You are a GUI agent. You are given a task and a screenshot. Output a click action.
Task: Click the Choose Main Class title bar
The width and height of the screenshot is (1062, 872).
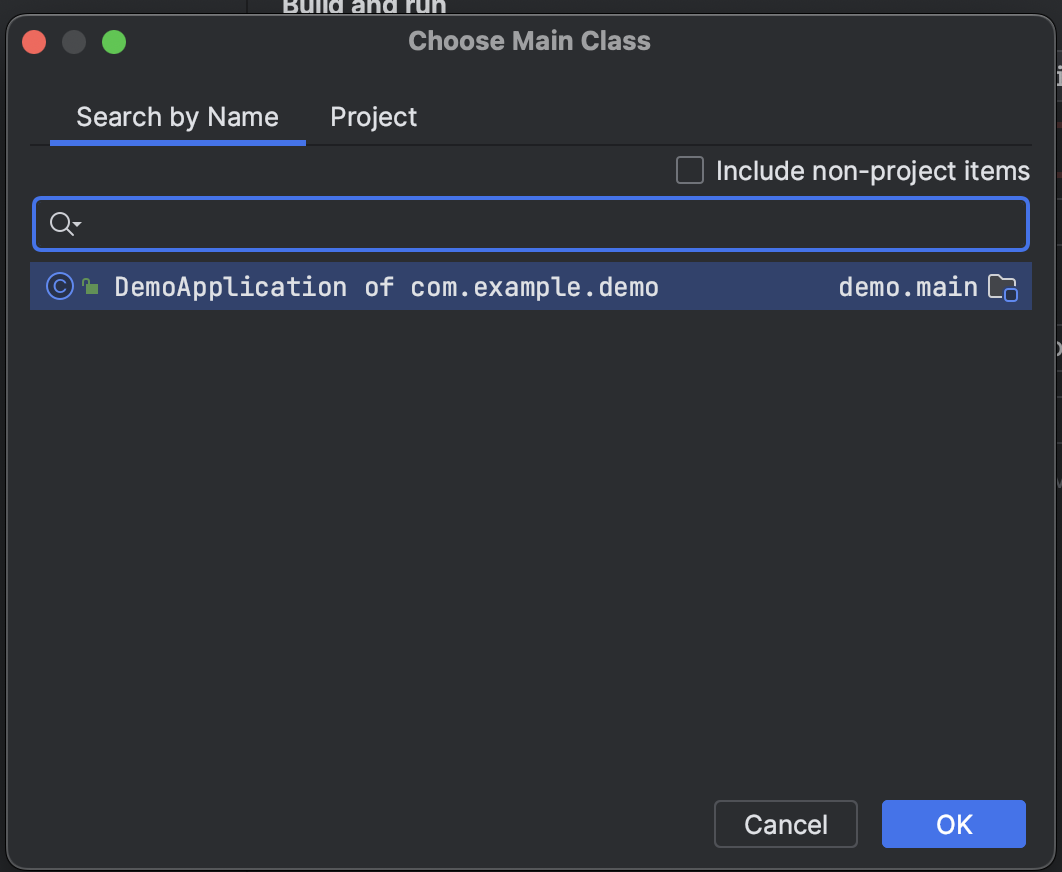coord(529,41)
